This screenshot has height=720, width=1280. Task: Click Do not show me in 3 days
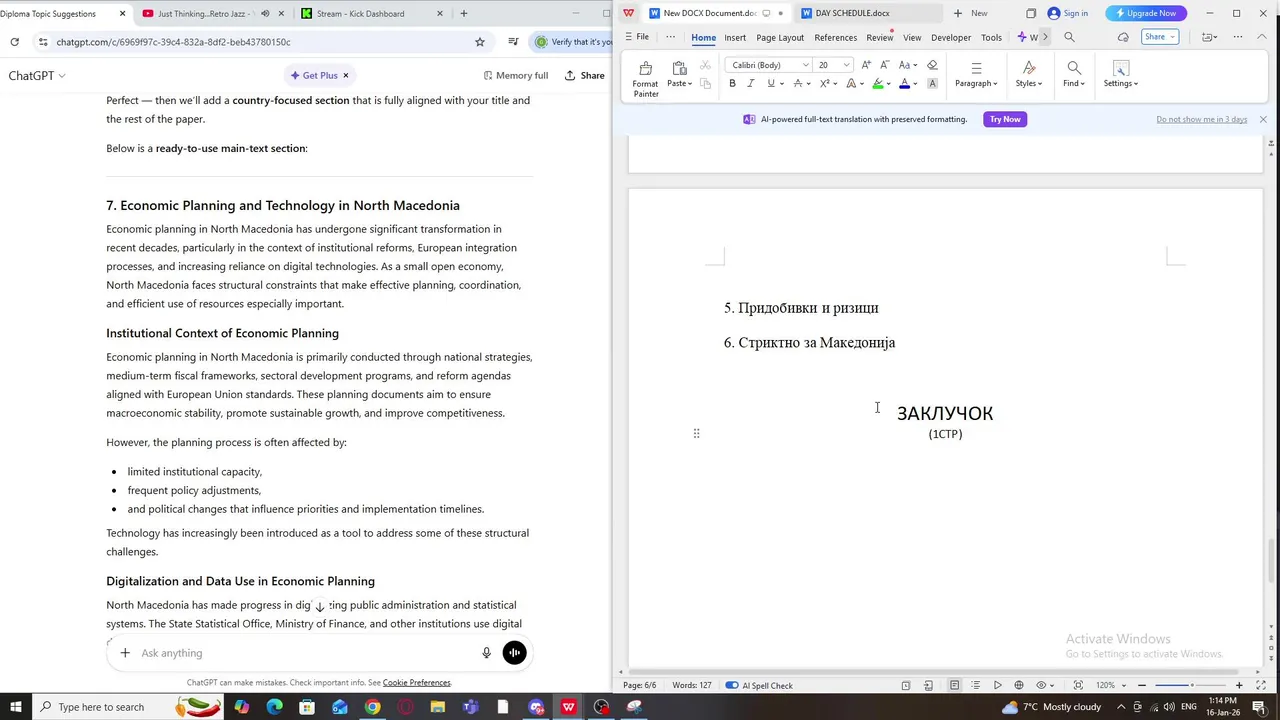point(1201,119)
